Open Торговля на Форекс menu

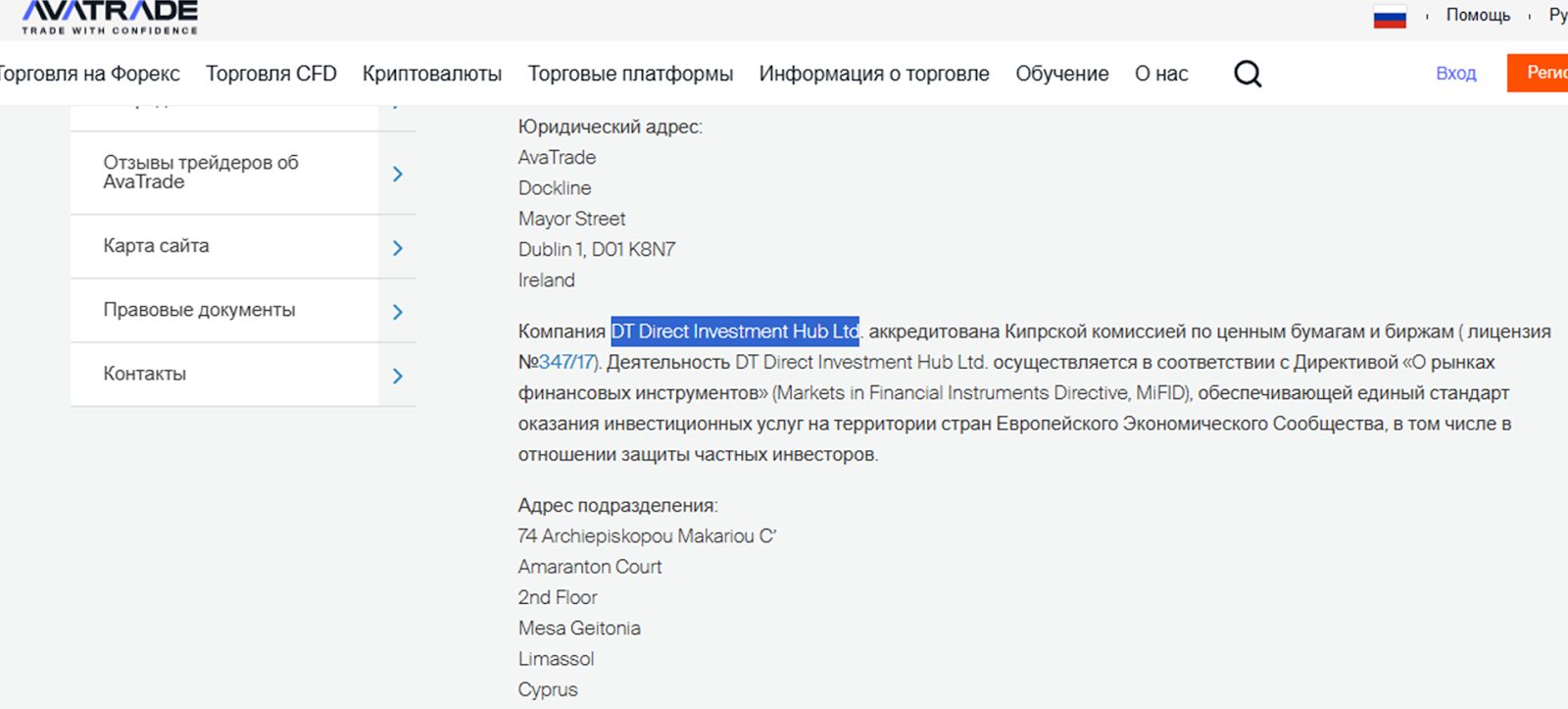88,74
